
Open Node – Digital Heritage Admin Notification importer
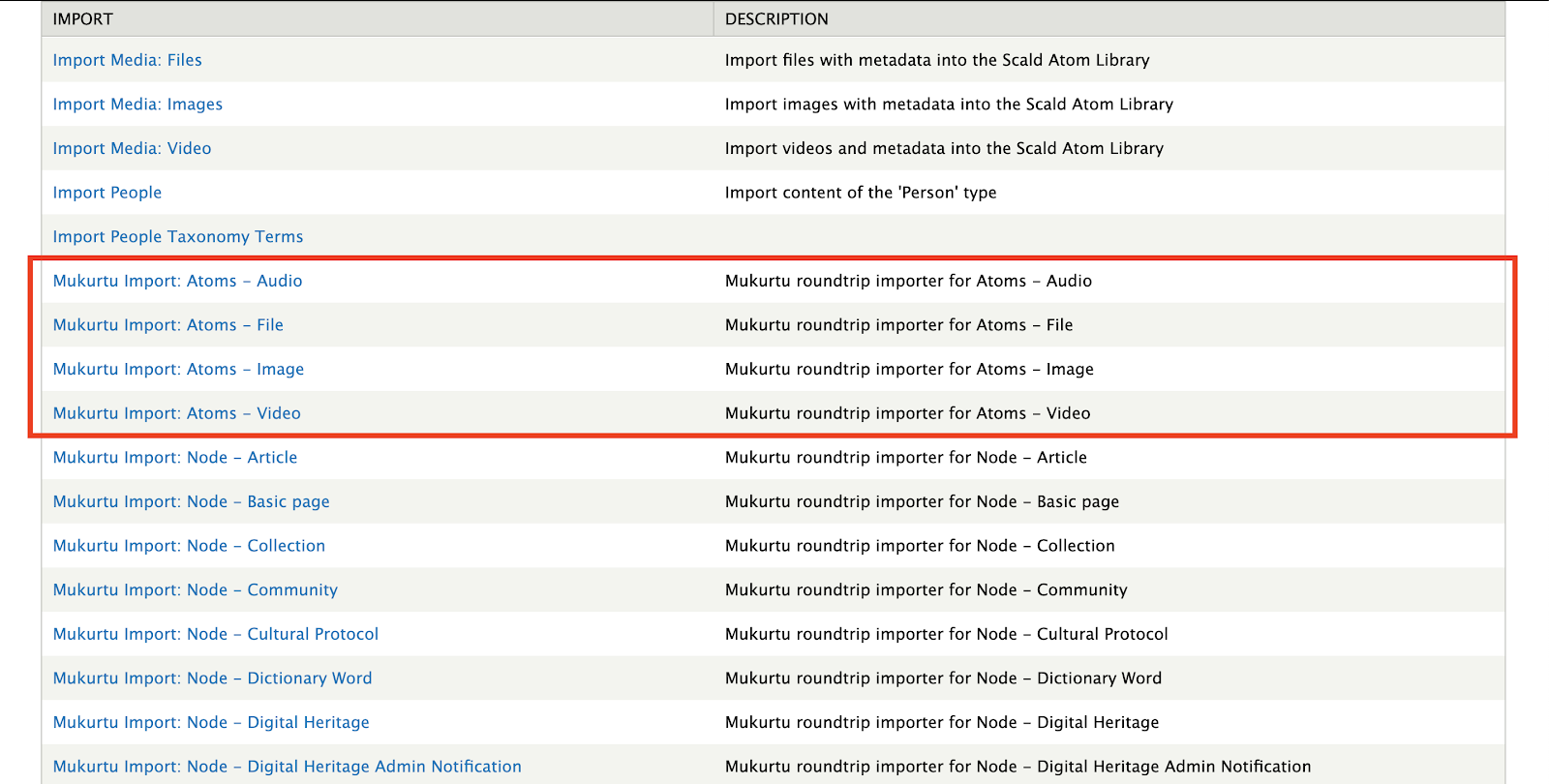(288, 767)
